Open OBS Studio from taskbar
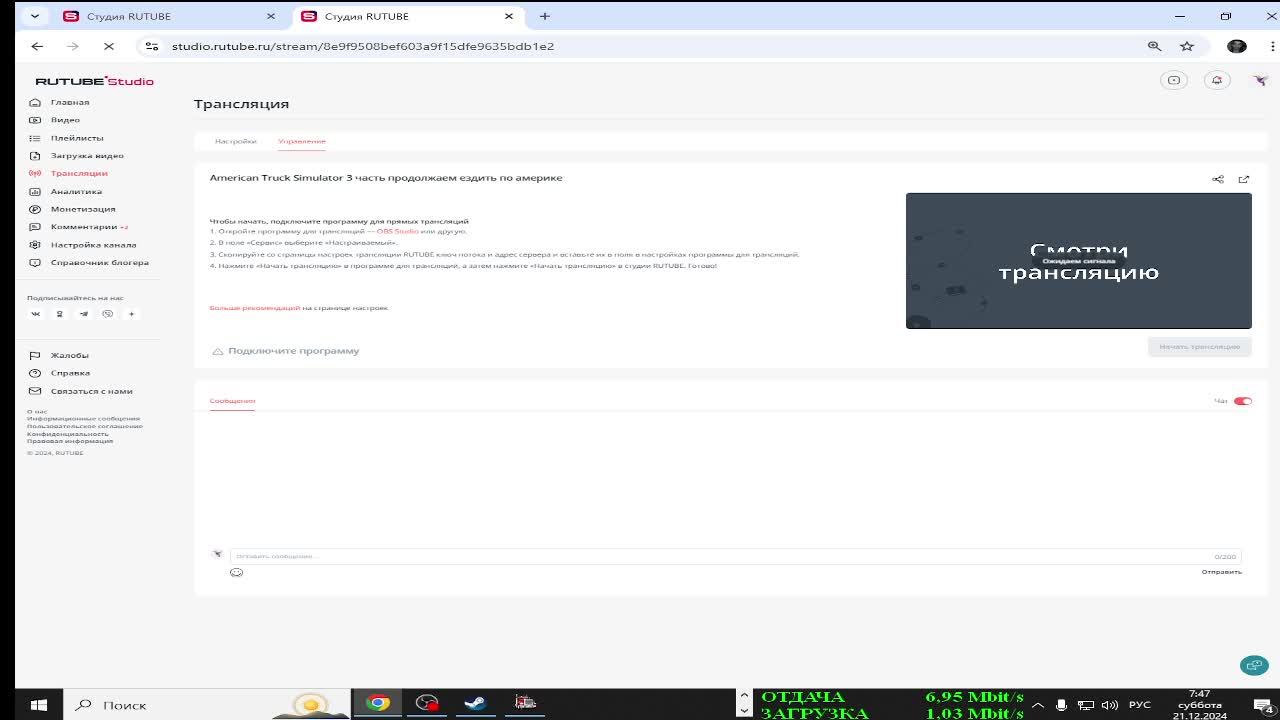The width and height of the screenshot is (1280, 720). point(427,704)
